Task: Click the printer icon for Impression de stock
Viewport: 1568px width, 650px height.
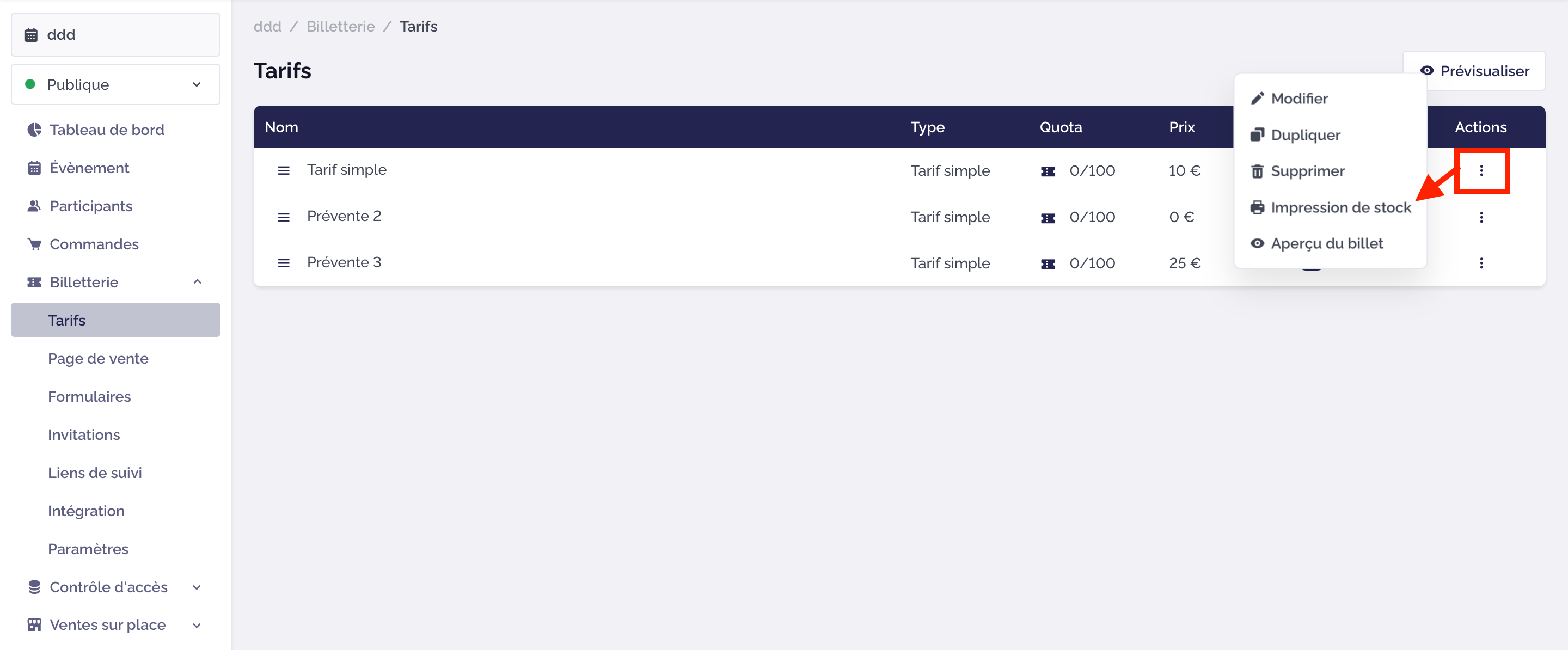Action: pos(1257,207)
